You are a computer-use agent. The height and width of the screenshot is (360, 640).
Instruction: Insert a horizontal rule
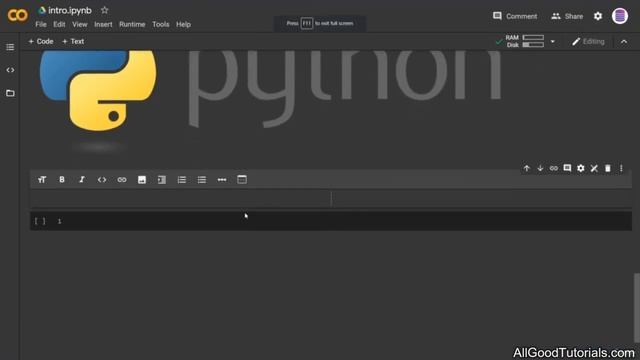click(x=222, y=180)
